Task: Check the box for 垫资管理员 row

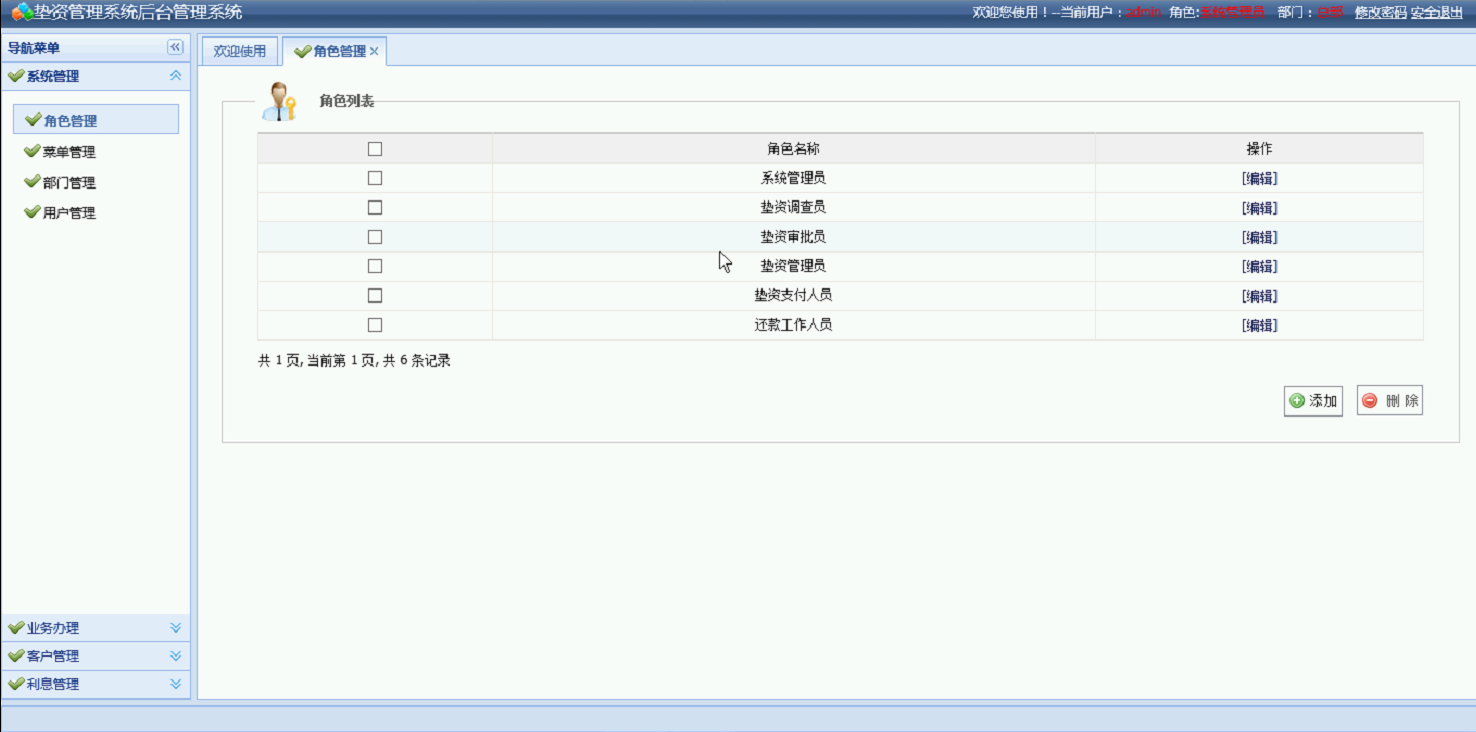Action: point(375,266)
